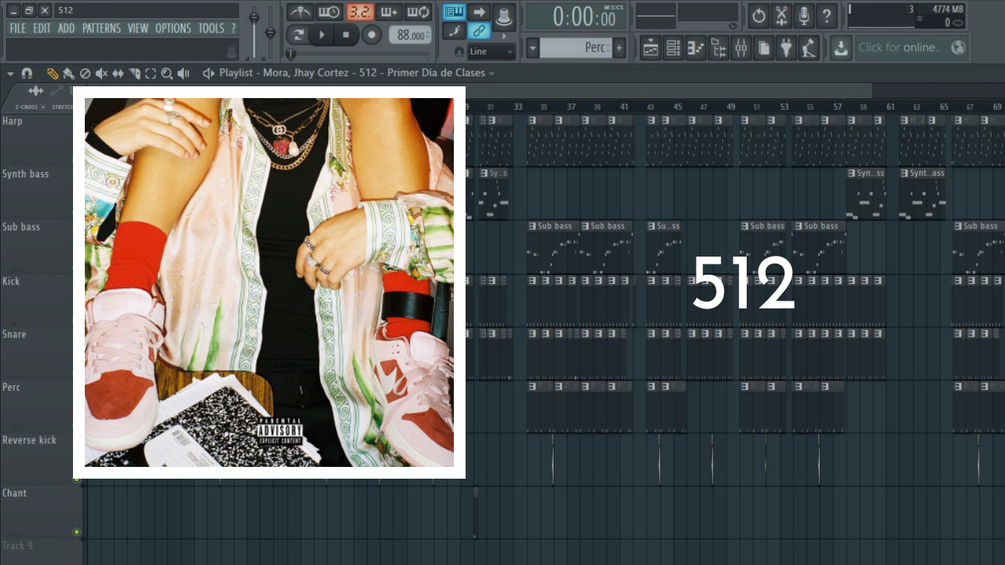Click the 'Click for online..' news panel
The width and height of the screenshot is (1005, 565).
pos(912,47)
